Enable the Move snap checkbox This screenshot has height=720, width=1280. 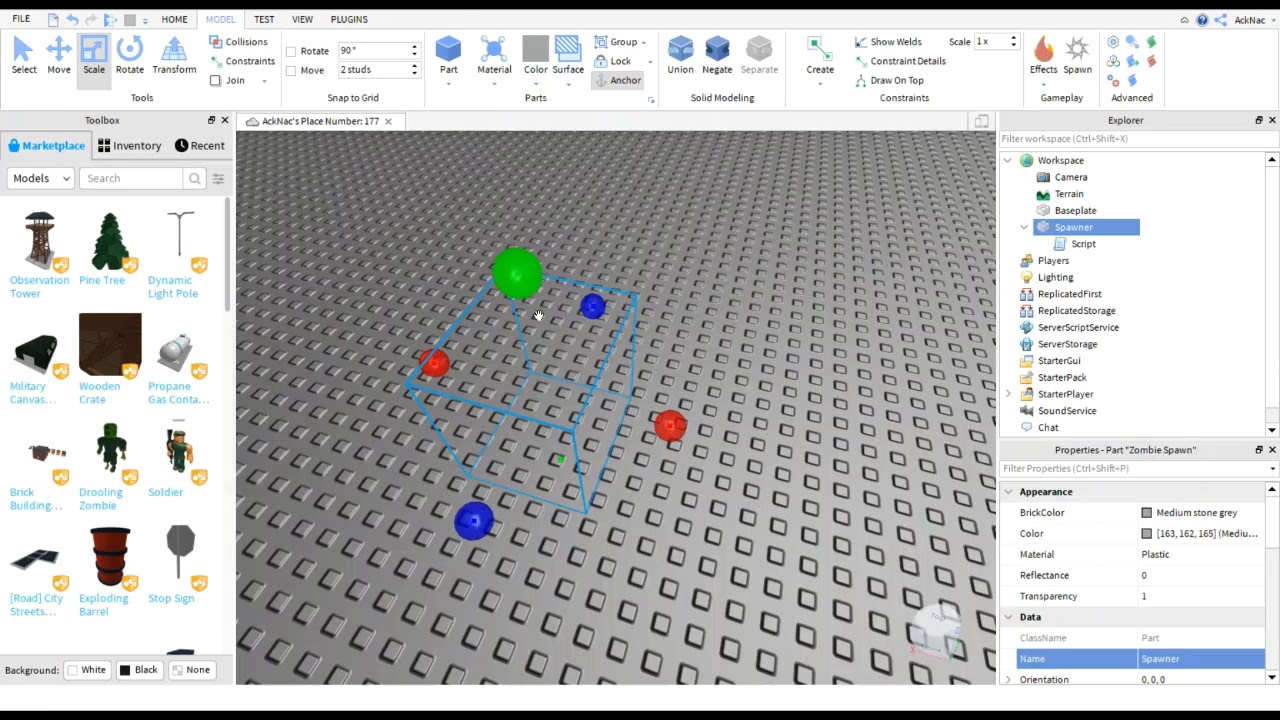click(291, 70)
